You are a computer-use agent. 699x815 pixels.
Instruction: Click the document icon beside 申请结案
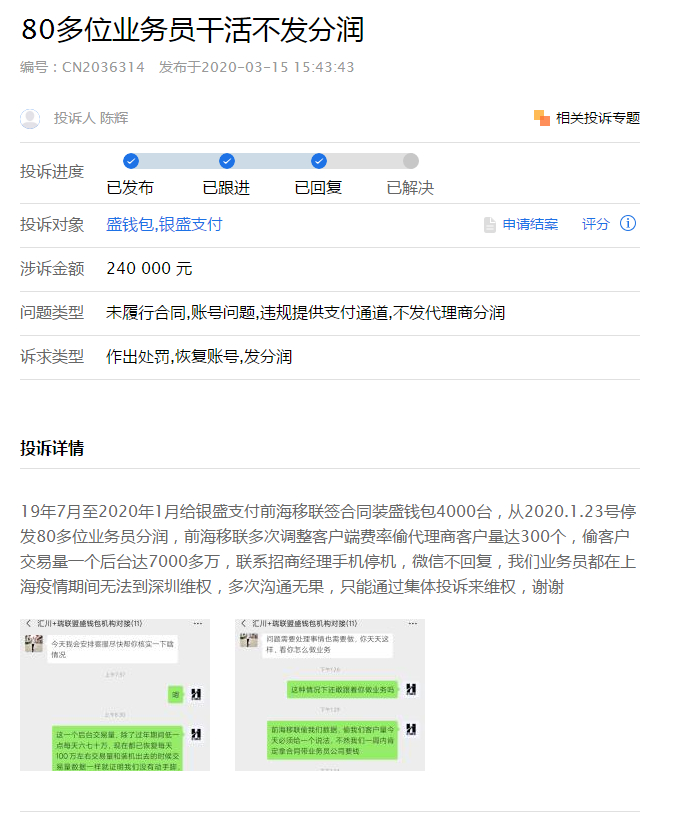(x=490, y=225)
